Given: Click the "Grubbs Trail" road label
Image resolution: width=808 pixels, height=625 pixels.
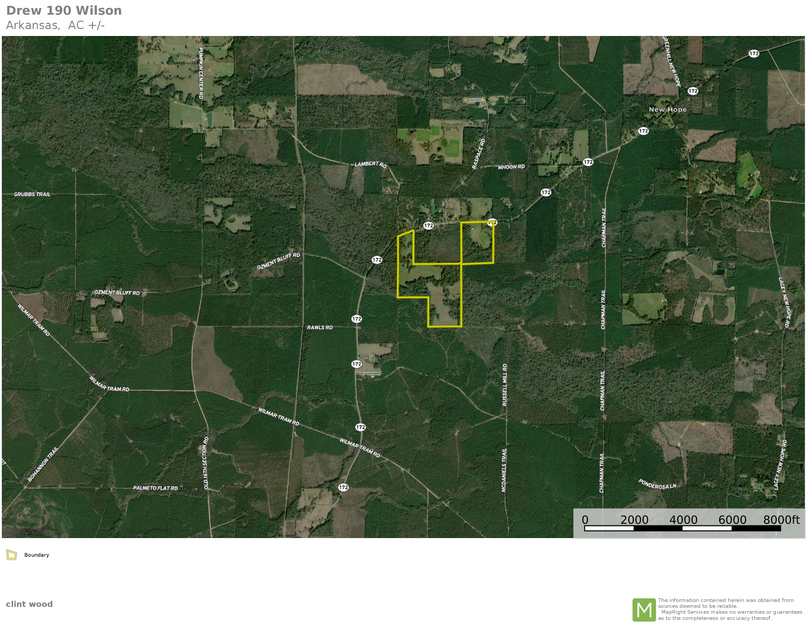Looking at the screenshot, I should tap(32, 194).
